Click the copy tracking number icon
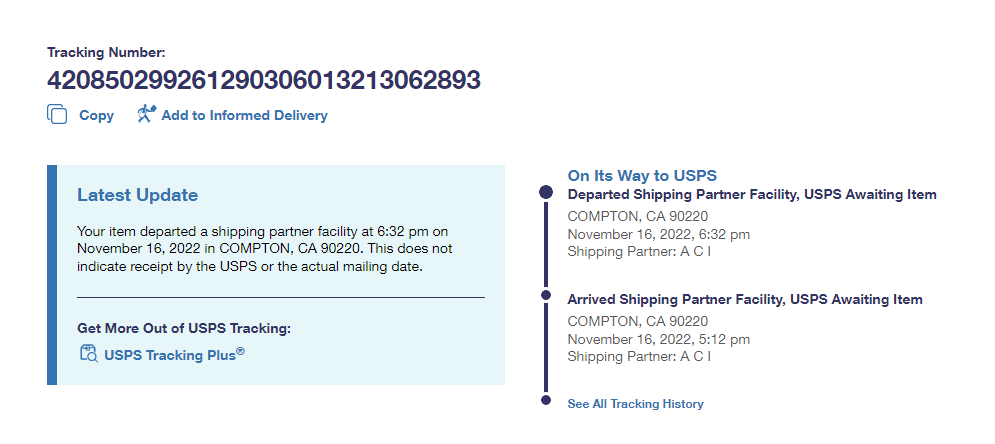The image size is (995, 444). (57, 115)
